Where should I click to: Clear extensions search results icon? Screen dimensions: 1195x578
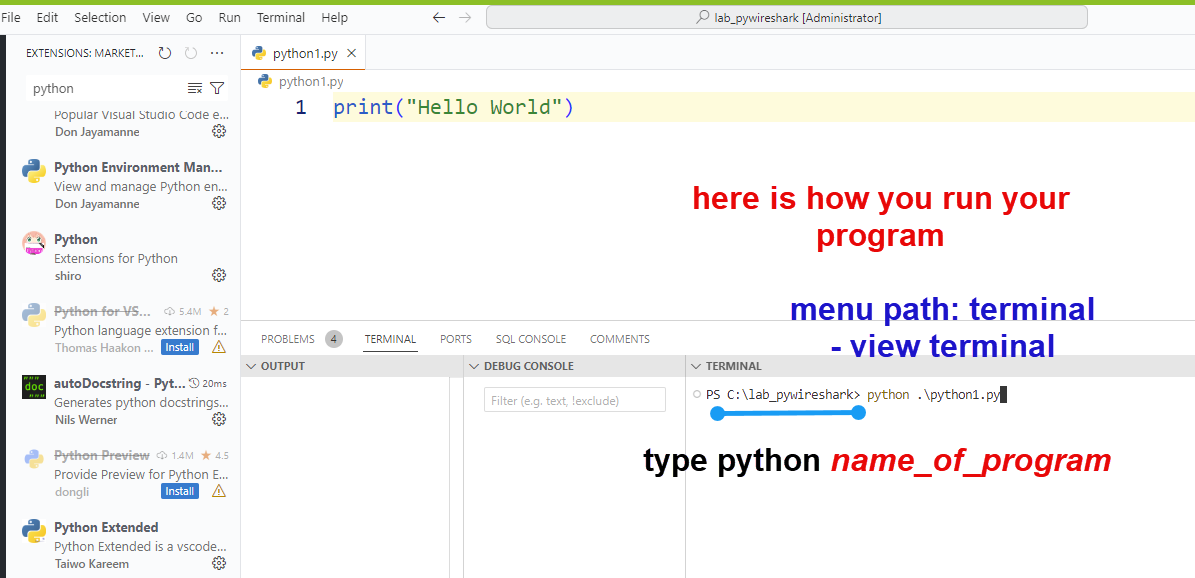pyautogui.click(x=195, y=88)
